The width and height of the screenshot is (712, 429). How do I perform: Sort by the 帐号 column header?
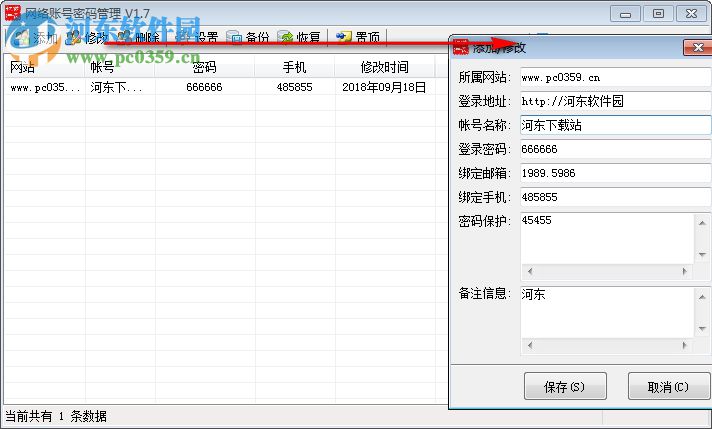pos(119,67)
